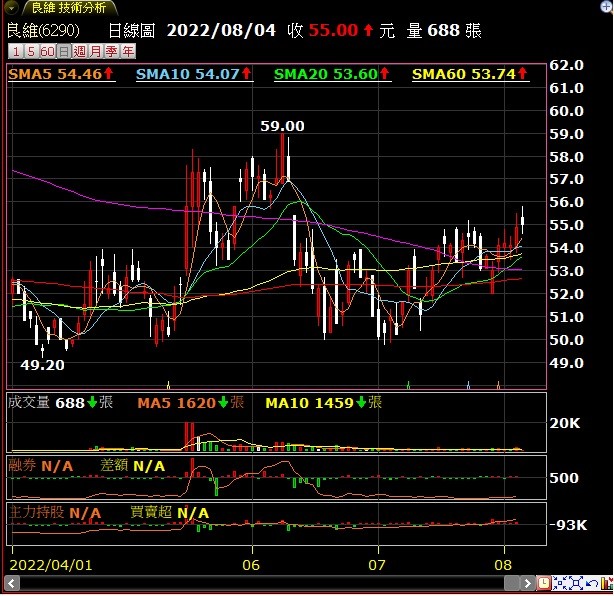Click the scroll right arrow button
Screen dimensions: 614x596
coord(528,582)
